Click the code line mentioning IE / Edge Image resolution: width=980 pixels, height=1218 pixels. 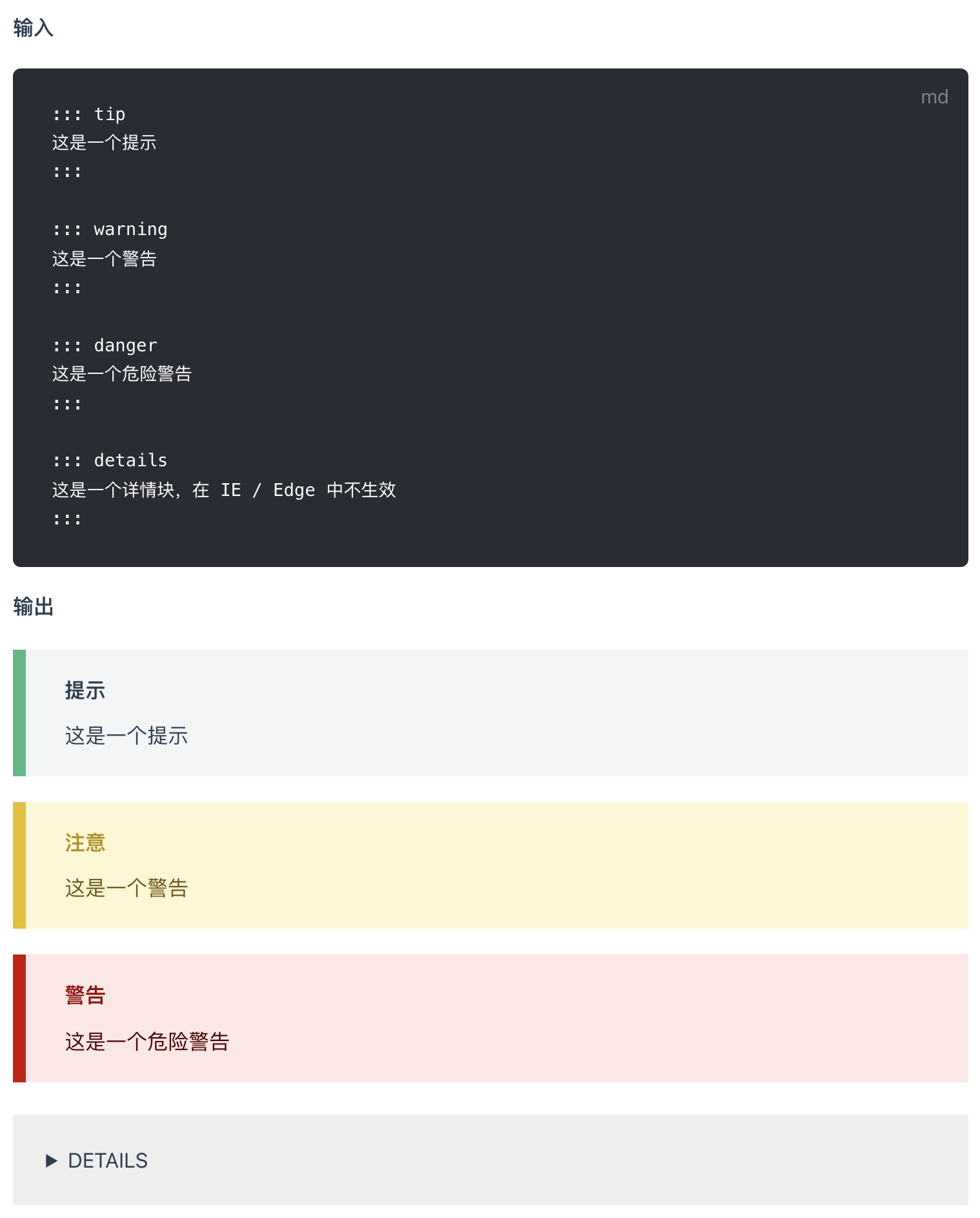[224, 490]
